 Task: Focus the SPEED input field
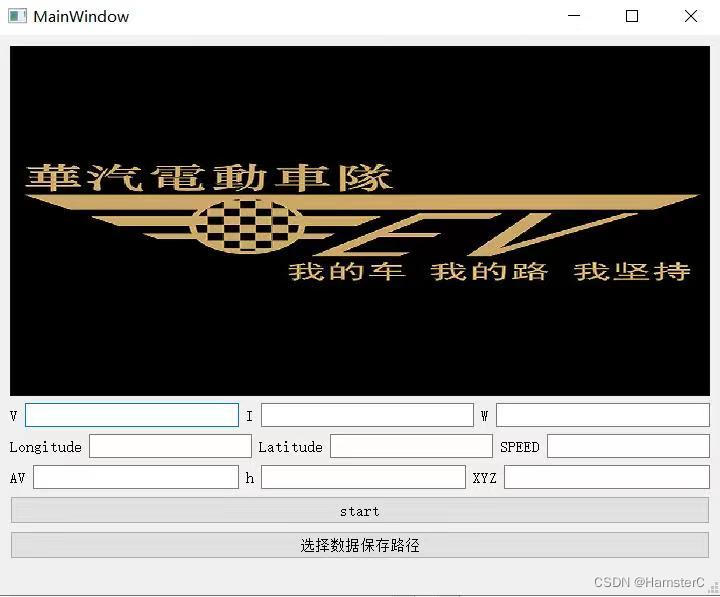coord(629,446)
